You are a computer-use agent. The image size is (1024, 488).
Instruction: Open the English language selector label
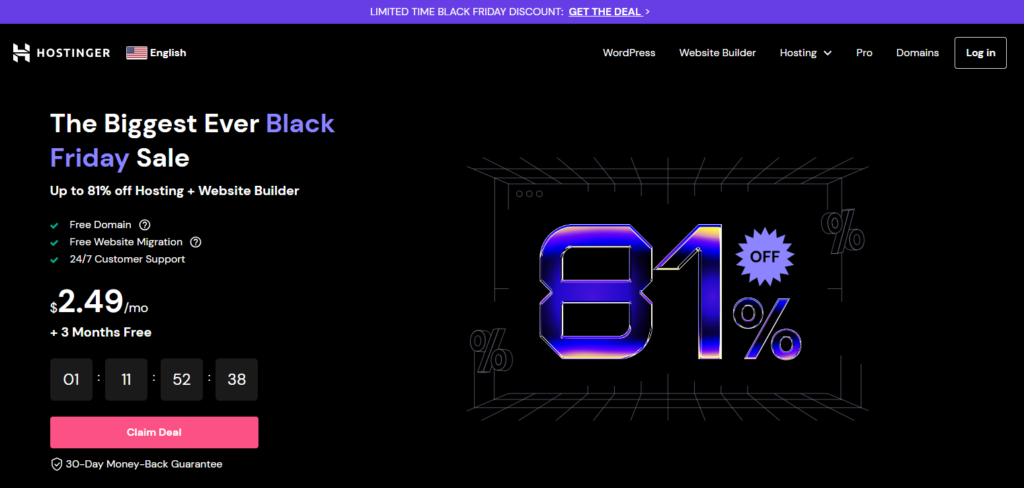[168, 53]
